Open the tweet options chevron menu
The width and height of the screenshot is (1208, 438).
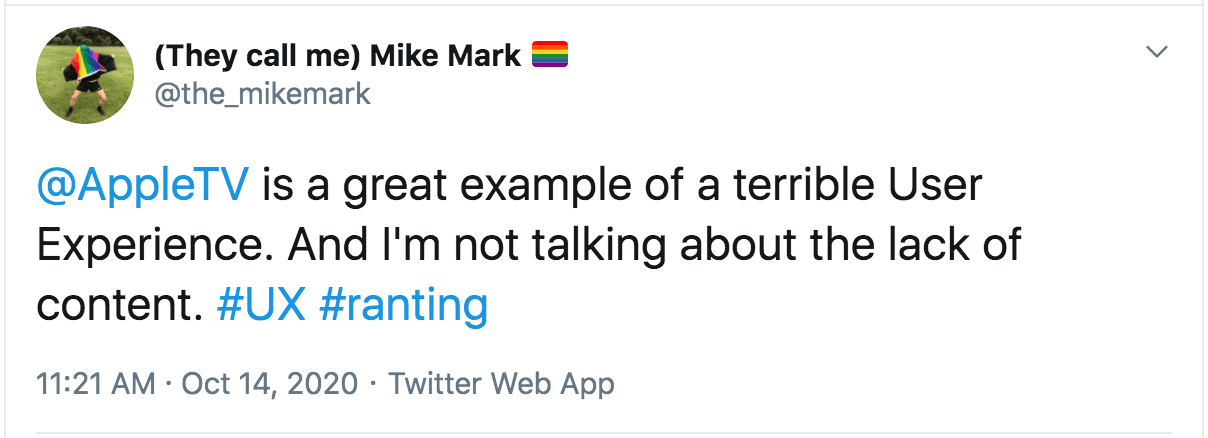click(x=1157, y=52)
